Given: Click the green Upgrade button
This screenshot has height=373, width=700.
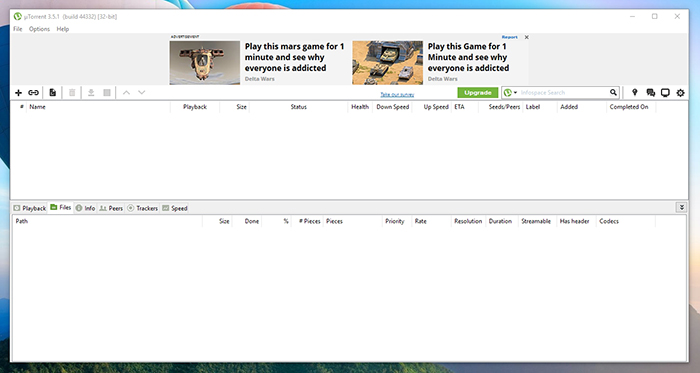Looking at the screenshot, I should coord(478,93).
